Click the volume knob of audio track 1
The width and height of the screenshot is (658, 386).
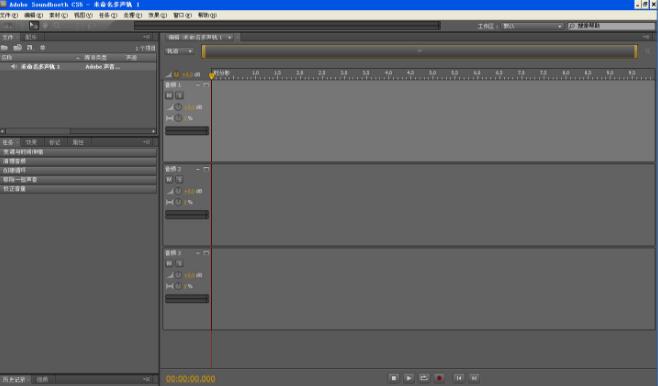178,107
